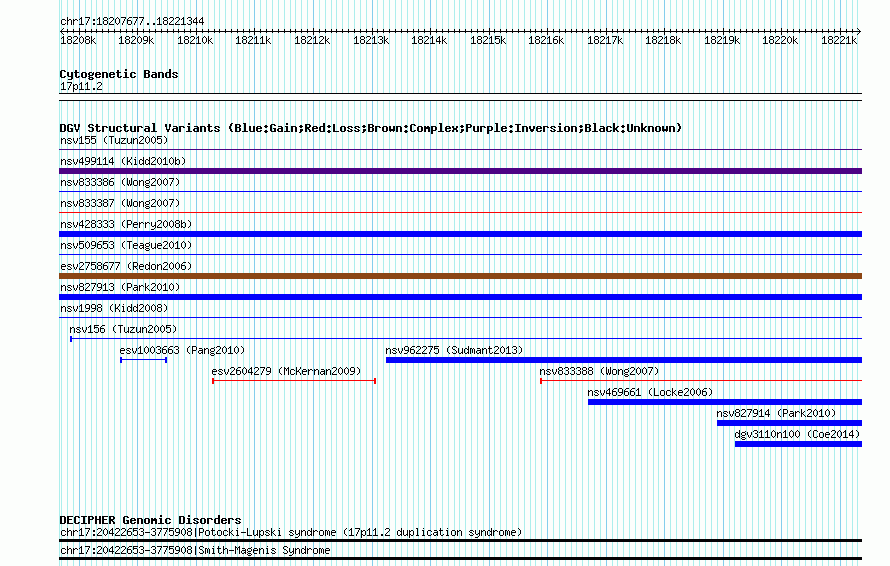The image size is (890, 566).
Task: Open variant nsv833387 (Wong2007)
Action: tap(120, 203)
